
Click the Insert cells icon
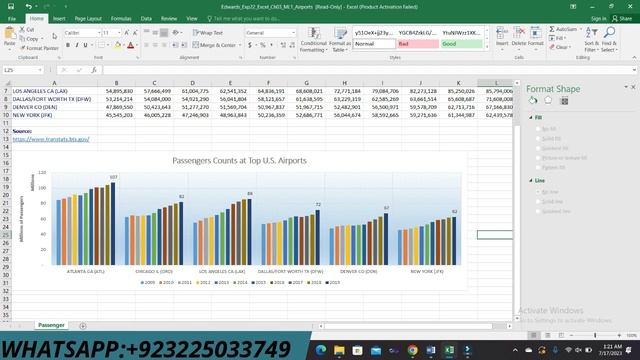click(502, 33)
